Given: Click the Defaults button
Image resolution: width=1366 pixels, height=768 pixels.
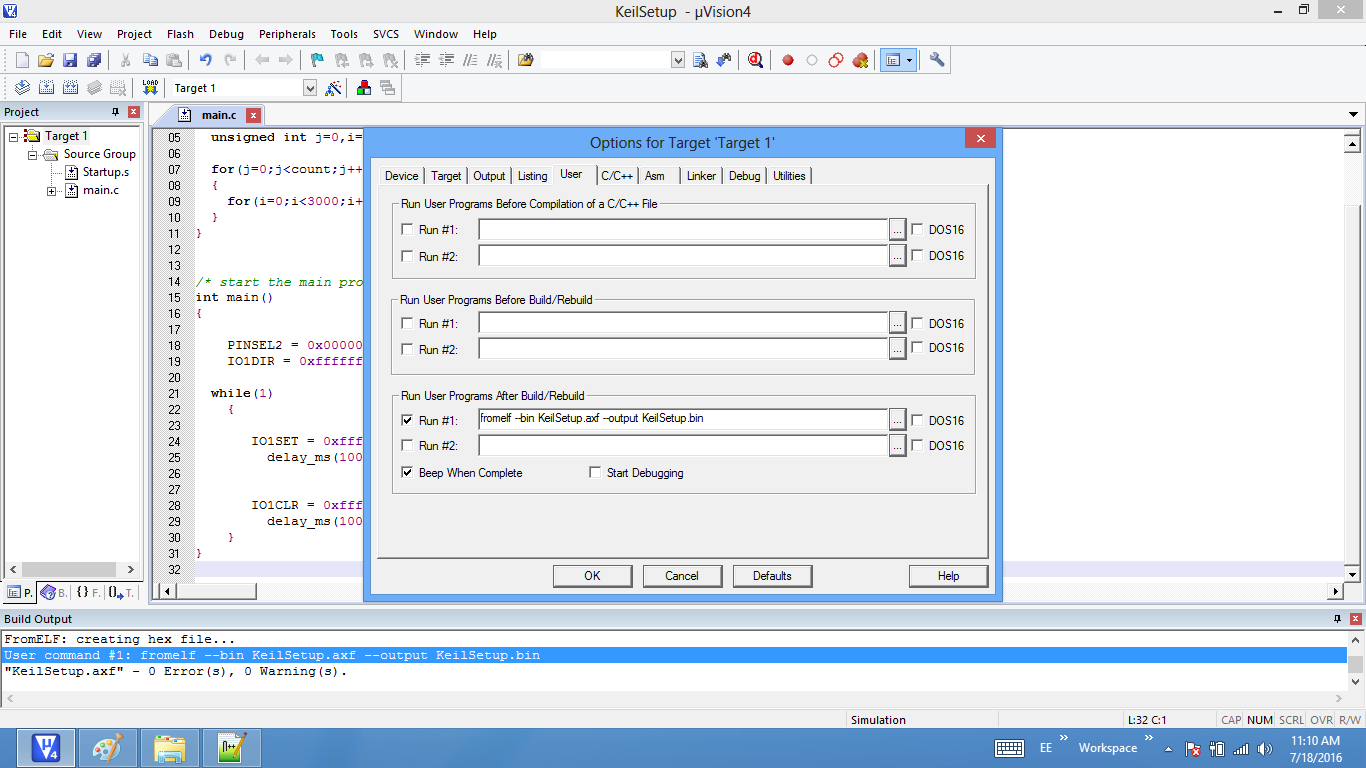Looking at the screenshot, I should click(772, 576).
